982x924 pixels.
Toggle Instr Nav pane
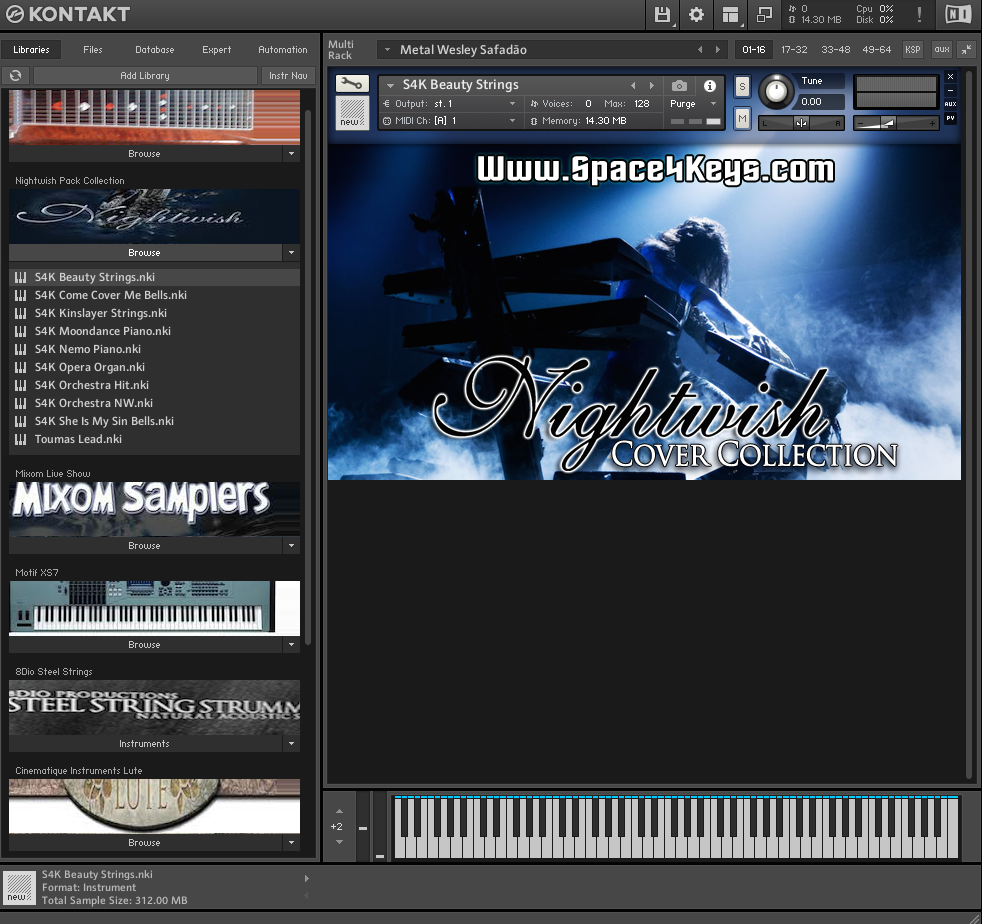pos(288,76)
